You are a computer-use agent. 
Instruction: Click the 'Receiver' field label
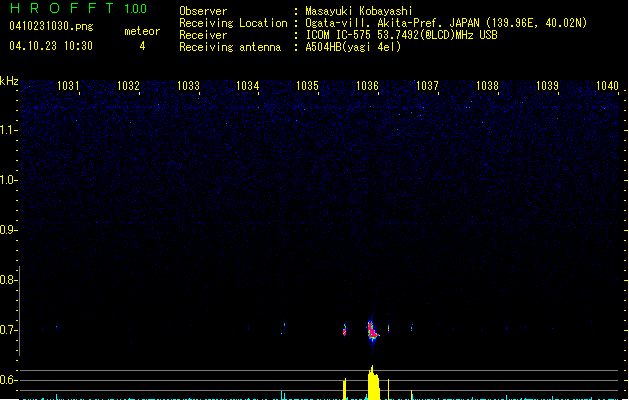click(x=203, y=35)
